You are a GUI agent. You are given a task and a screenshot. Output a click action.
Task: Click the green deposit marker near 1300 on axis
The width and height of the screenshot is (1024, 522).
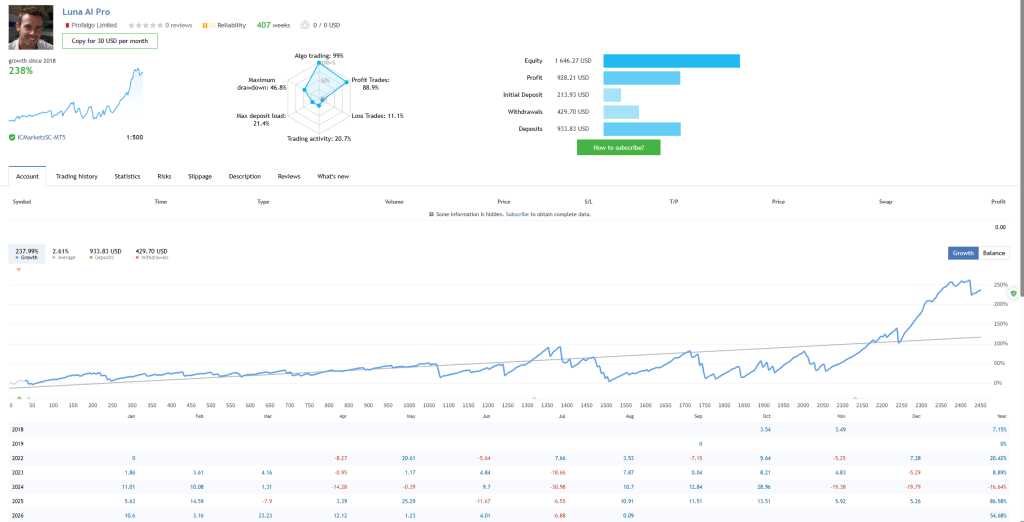click(x=534, y=397)
